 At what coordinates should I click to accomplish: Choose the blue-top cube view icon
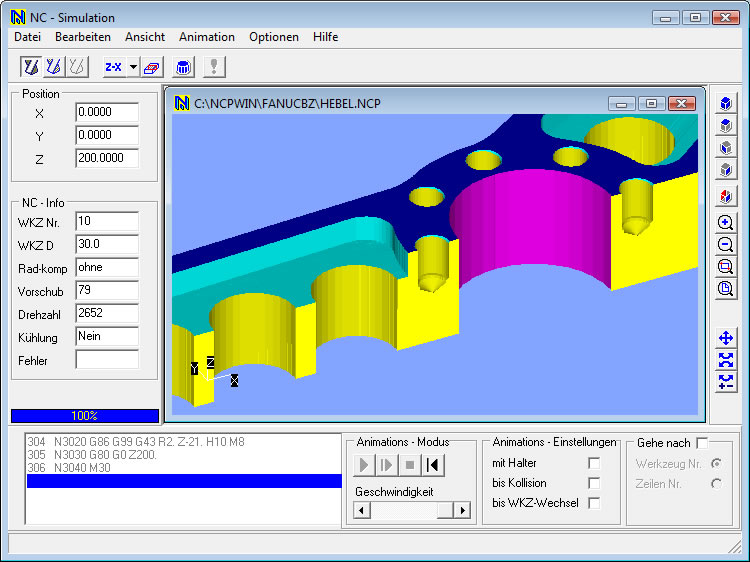click(726, 125)
